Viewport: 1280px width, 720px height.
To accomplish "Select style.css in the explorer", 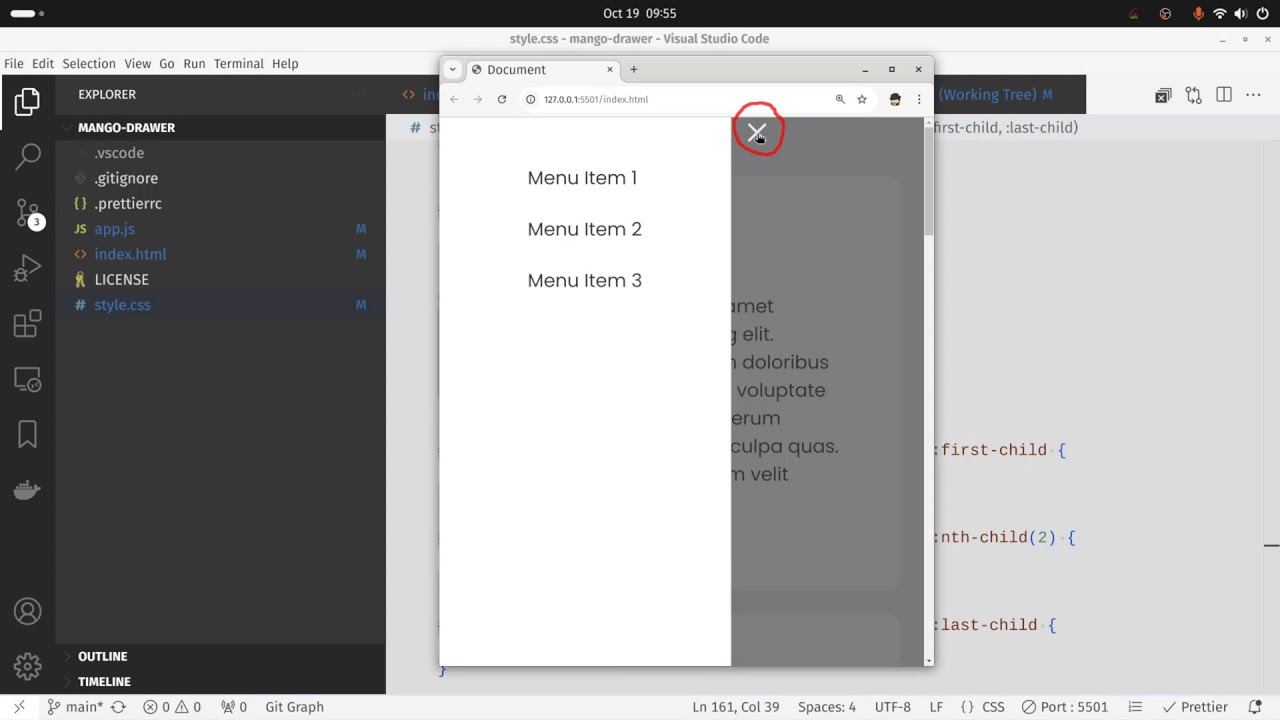I will click(x=220, y=305).
